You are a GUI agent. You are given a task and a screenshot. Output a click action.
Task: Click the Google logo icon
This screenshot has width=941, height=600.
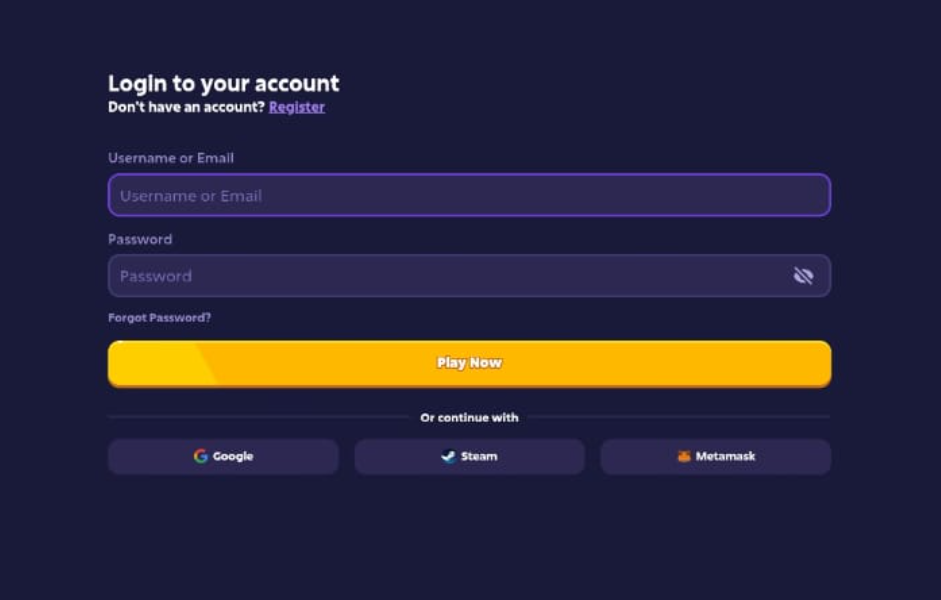click(201, 456)
